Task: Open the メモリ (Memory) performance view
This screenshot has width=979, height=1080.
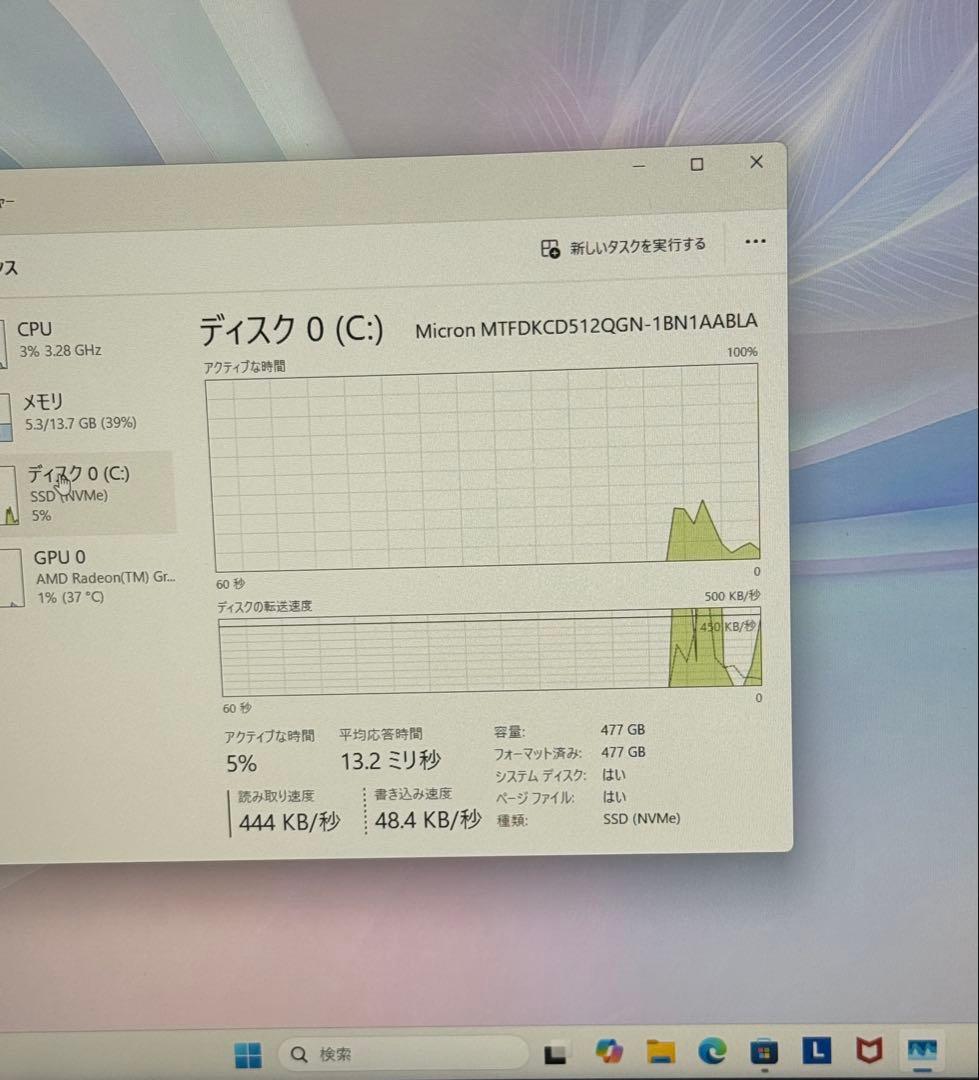Action: click(x=60, y=410)
